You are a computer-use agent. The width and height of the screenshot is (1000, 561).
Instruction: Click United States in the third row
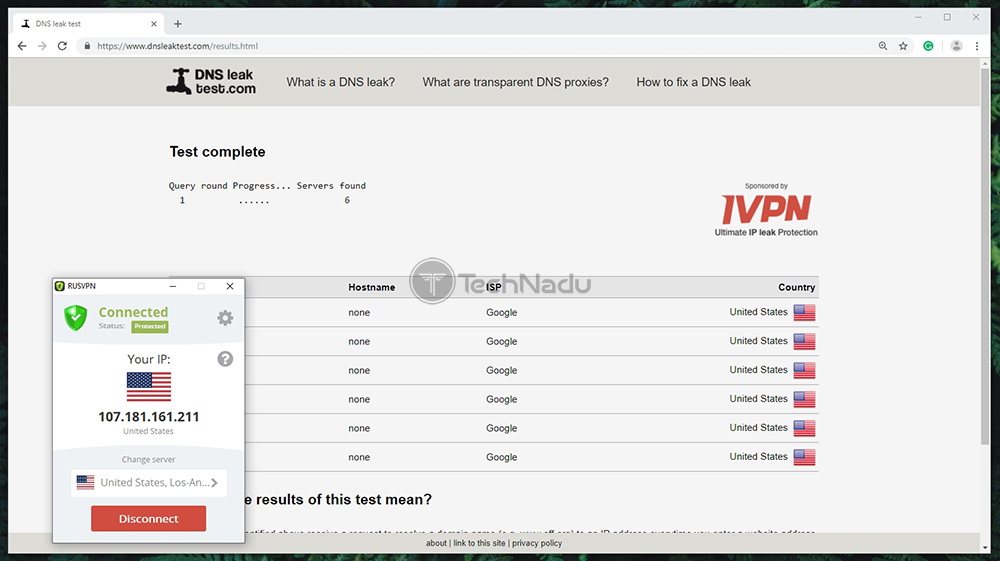pyautogui.click(x=758, y=370)
